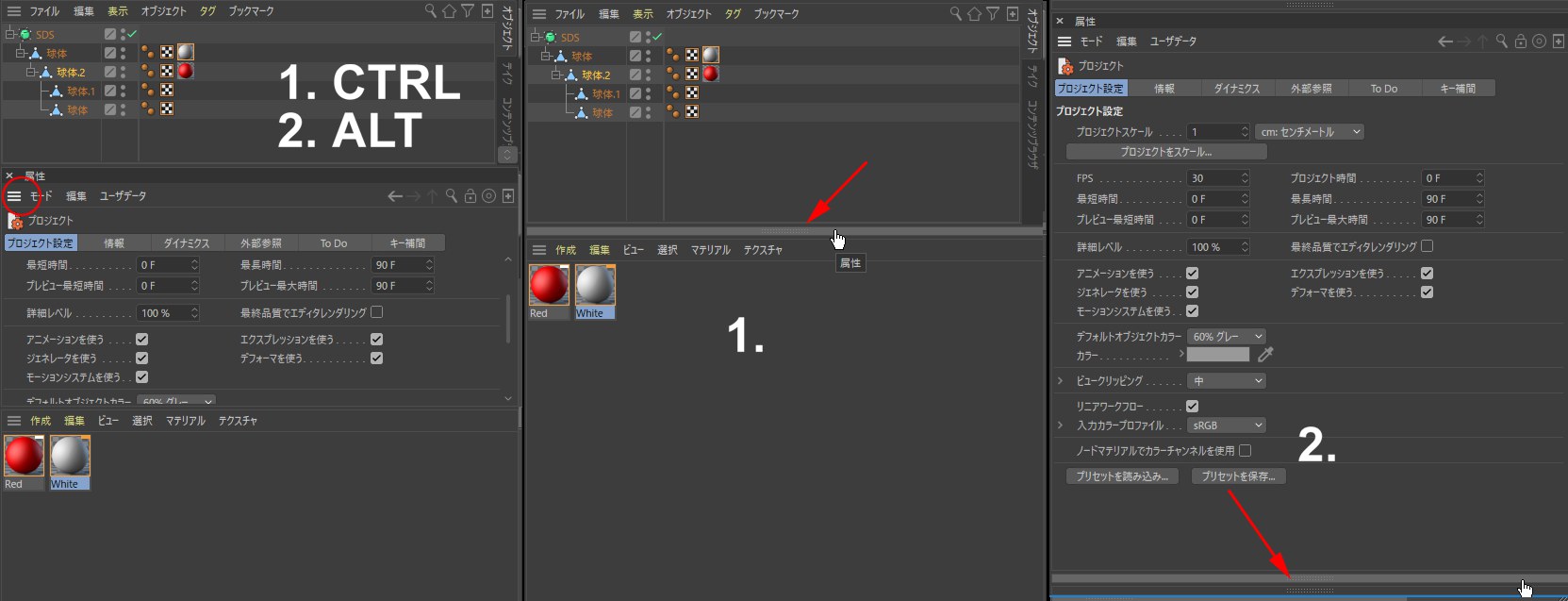Click the eyedropper next to the カラー swatch
Image resolution: width=1568 pixels, height=601 pixels.
(1265, 355)
